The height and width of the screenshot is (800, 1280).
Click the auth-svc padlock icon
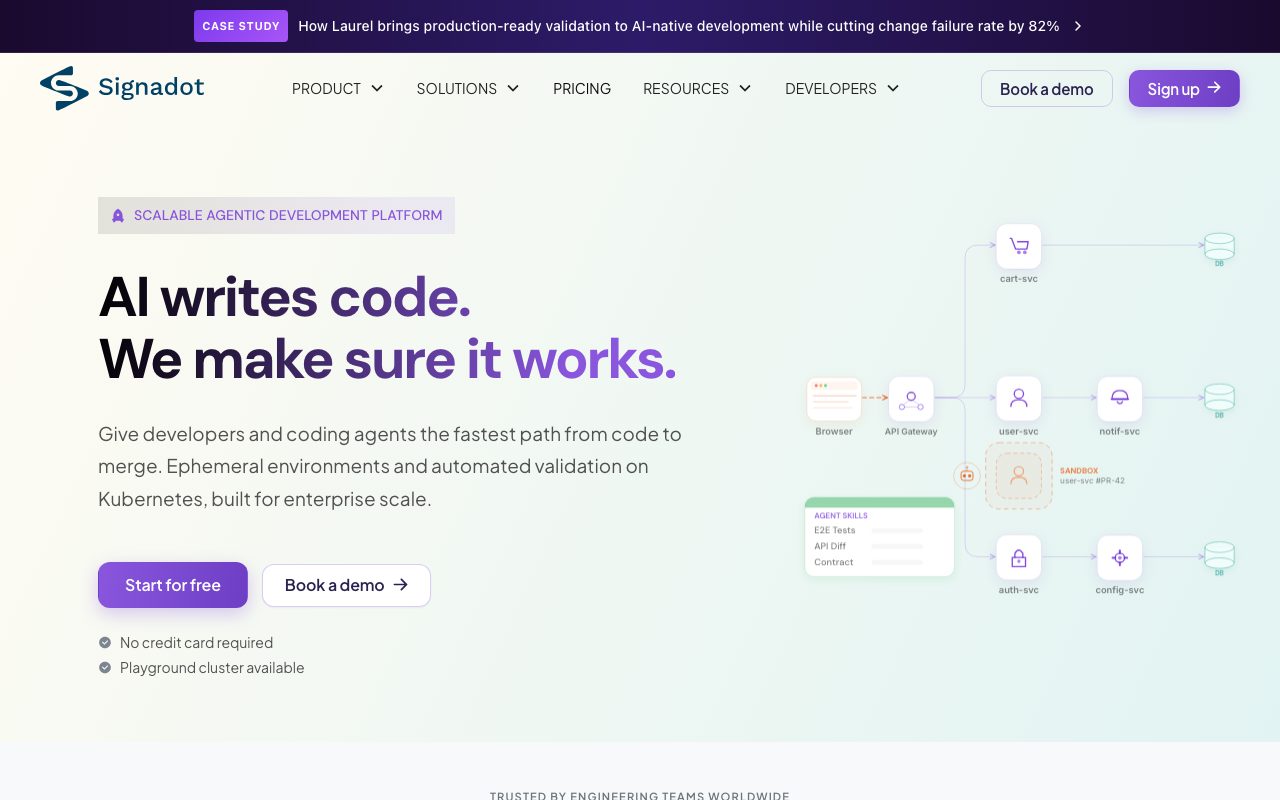tap(1019, 558)
